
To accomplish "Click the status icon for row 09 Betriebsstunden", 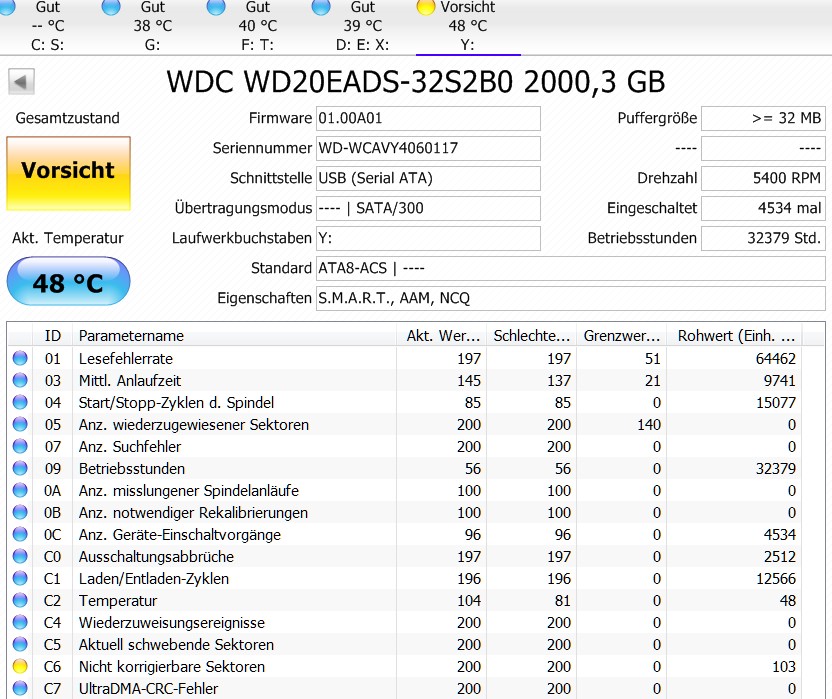I will click(20, 469).
